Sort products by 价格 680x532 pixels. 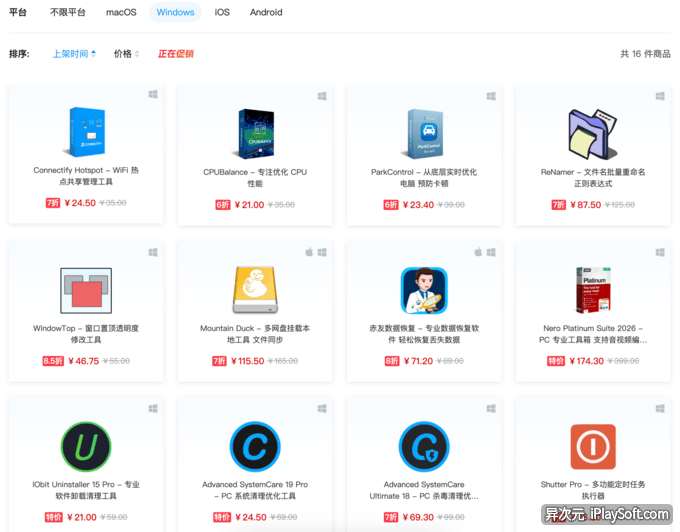tap(126, 54)
